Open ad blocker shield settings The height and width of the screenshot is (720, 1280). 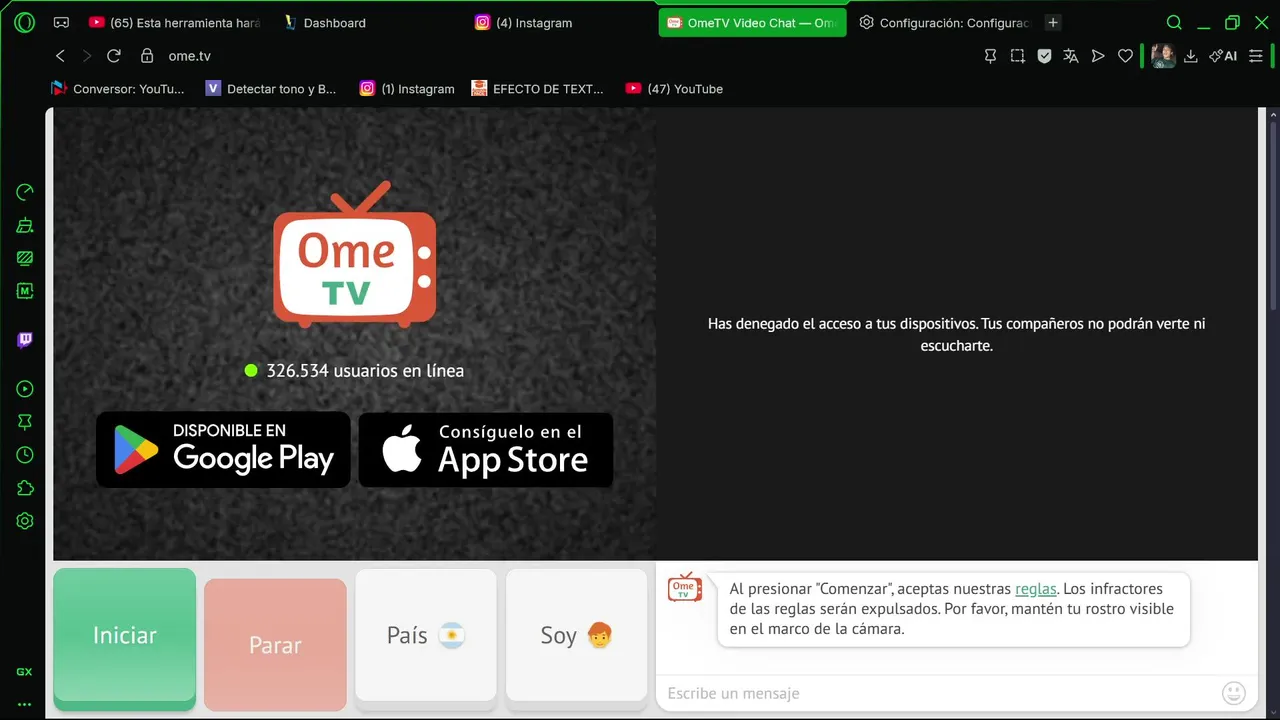1044,56
